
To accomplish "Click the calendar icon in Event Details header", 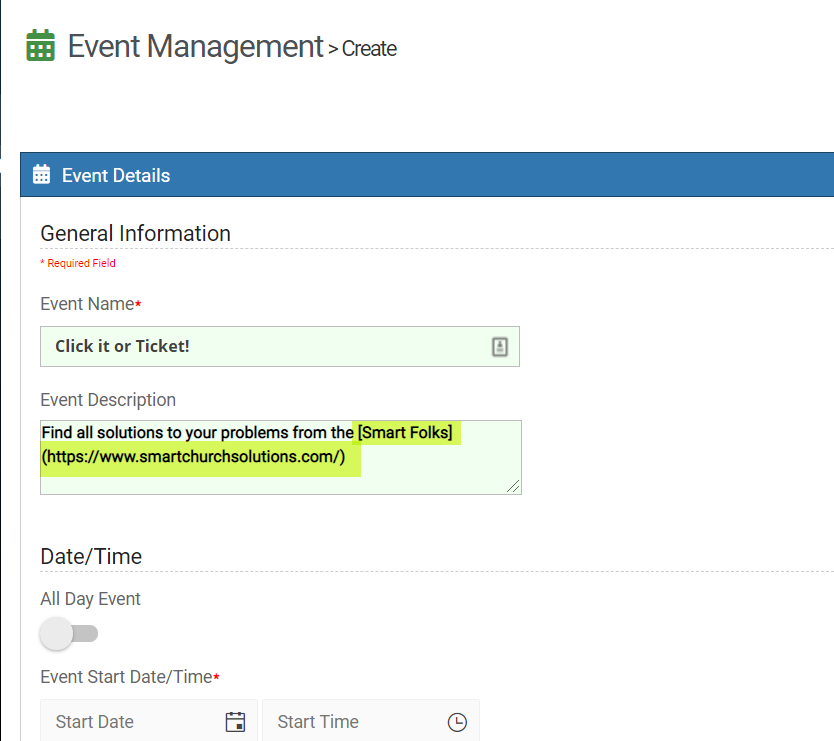I will [x=41, y=175].
